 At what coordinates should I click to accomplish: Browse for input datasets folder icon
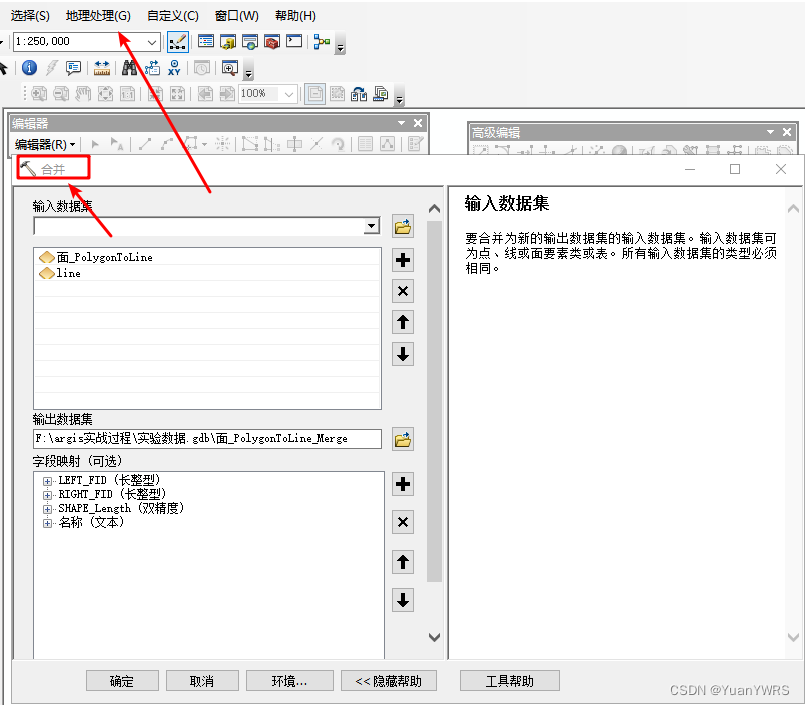[x=403, y=226]
